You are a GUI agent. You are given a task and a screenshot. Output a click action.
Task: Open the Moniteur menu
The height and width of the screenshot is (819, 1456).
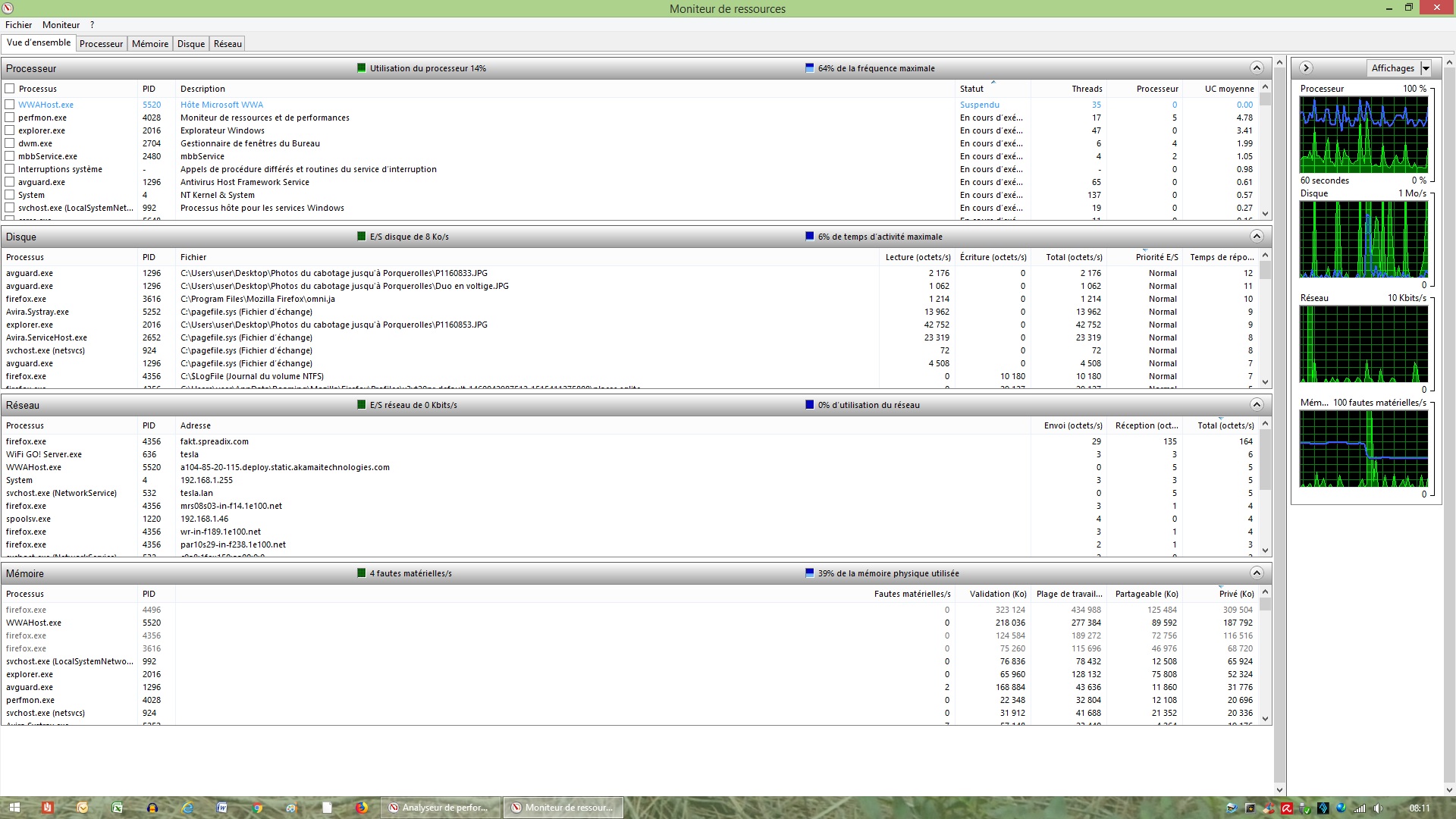(61, 25)
